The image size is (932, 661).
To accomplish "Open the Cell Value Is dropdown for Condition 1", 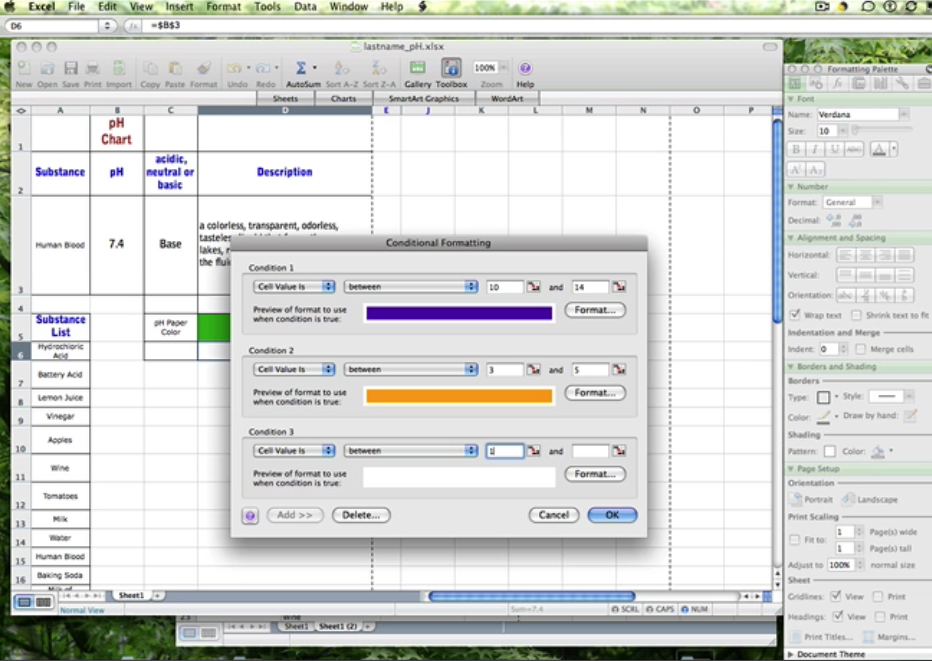I will pos(293,286).
